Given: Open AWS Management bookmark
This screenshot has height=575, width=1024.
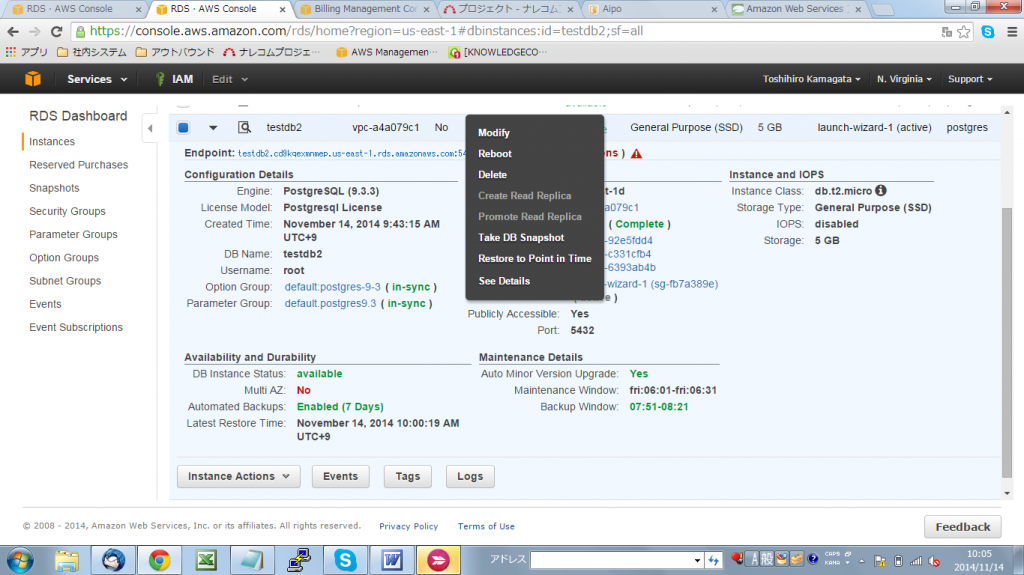Looking at the screenshot, I should point(385,52).
